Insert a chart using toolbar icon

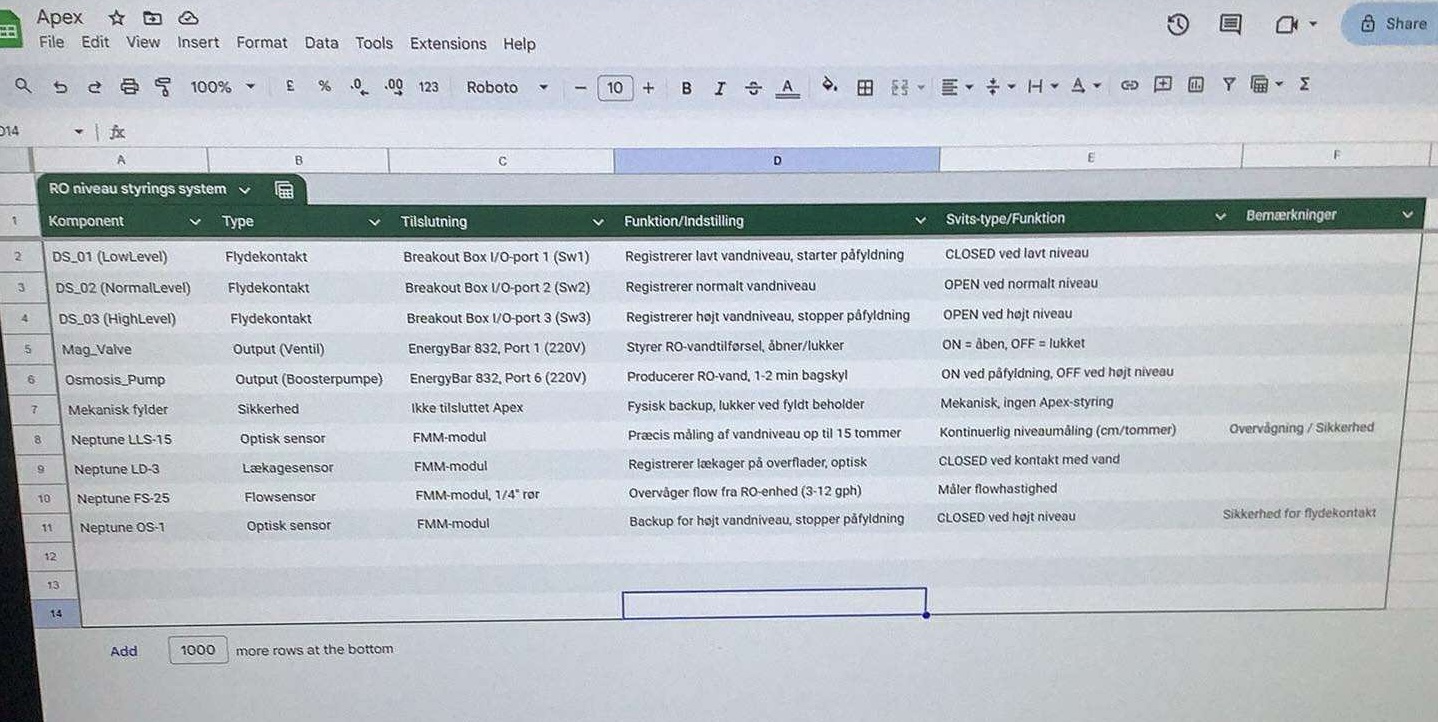1195,86
